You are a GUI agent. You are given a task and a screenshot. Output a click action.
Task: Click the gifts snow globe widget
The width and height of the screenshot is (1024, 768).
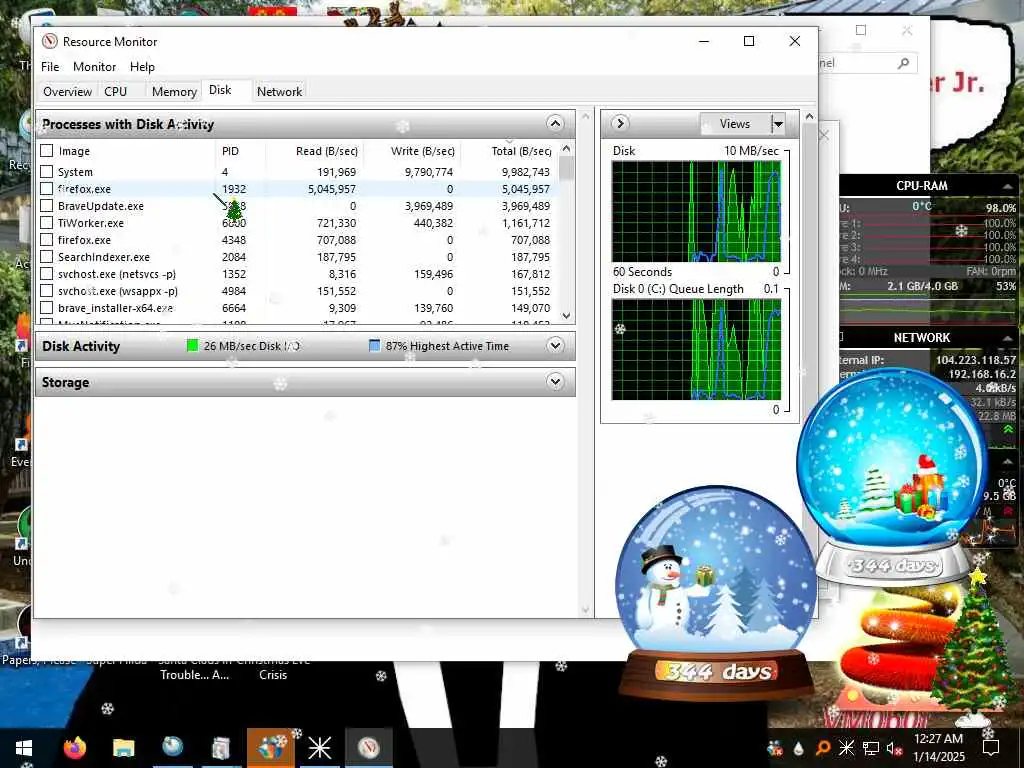coord(893,477)
